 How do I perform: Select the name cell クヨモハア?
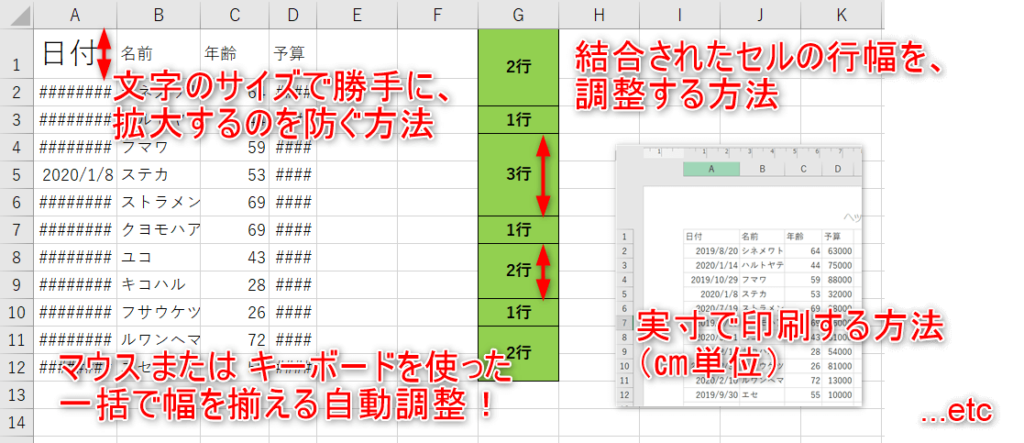[x=158, y=229]
